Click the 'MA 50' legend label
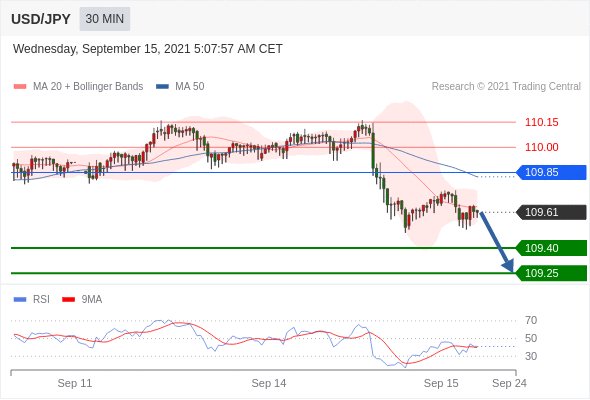 click(190, 87)
